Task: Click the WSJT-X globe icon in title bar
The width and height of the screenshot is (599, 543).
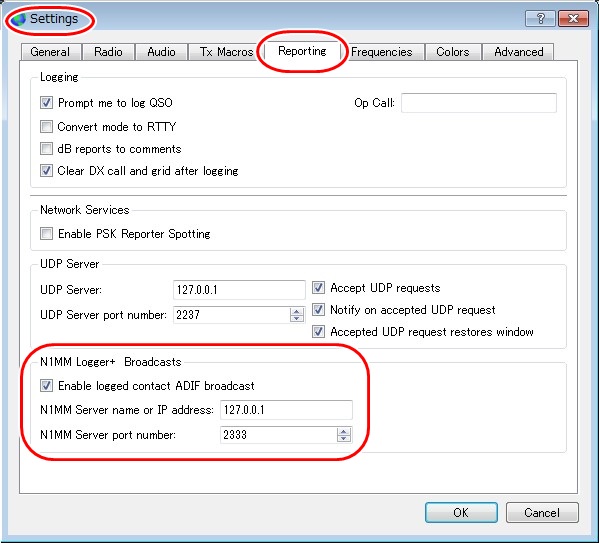Action: [x=18, y=19]
